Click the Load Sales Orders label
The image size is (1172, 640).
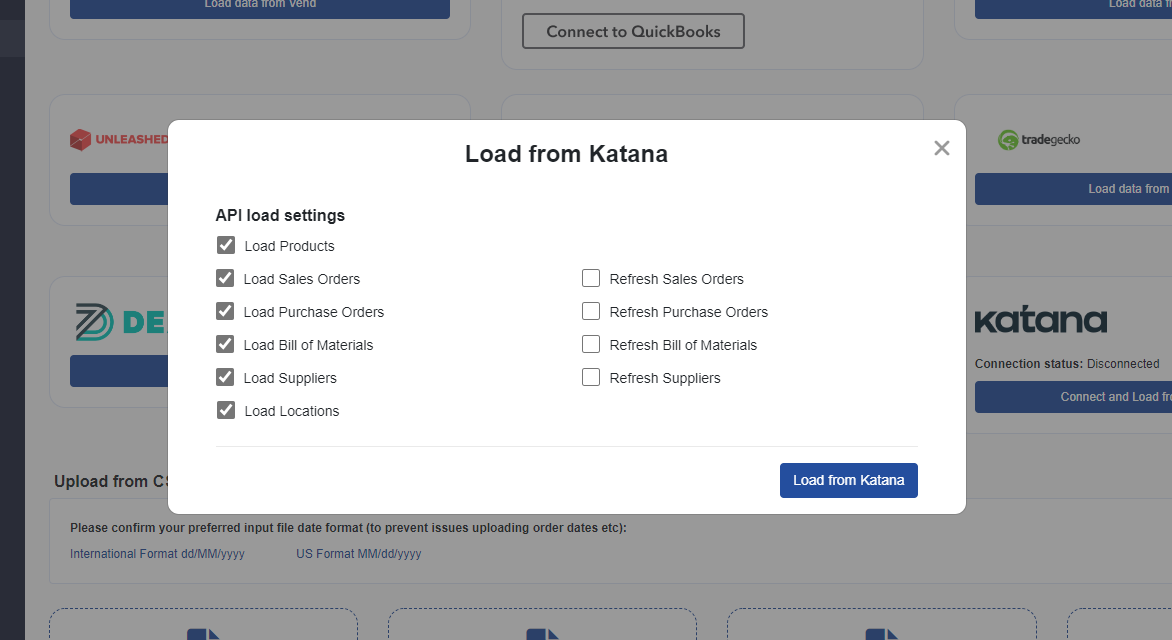click(x=301, y=279)
